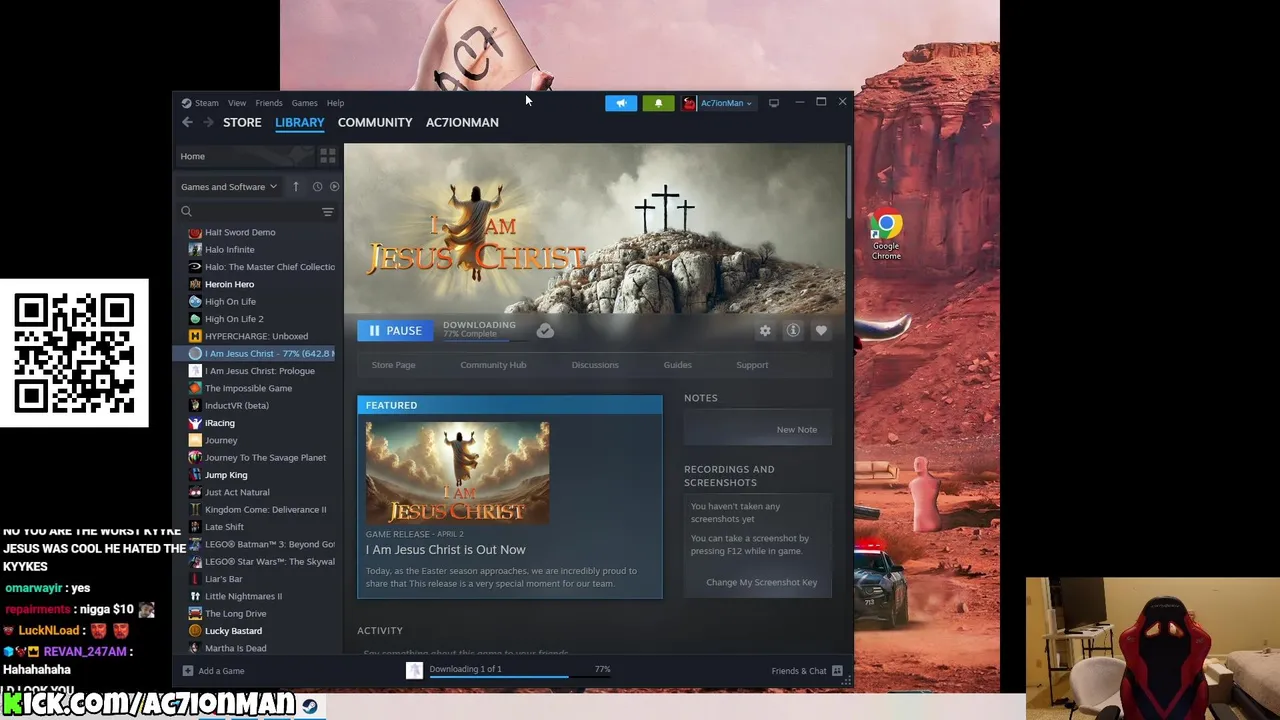Image resolution: width=1280 pixels, height=720 pixels.
Task: Select 'Jump King' in the game list
Action: pos(226,475)
